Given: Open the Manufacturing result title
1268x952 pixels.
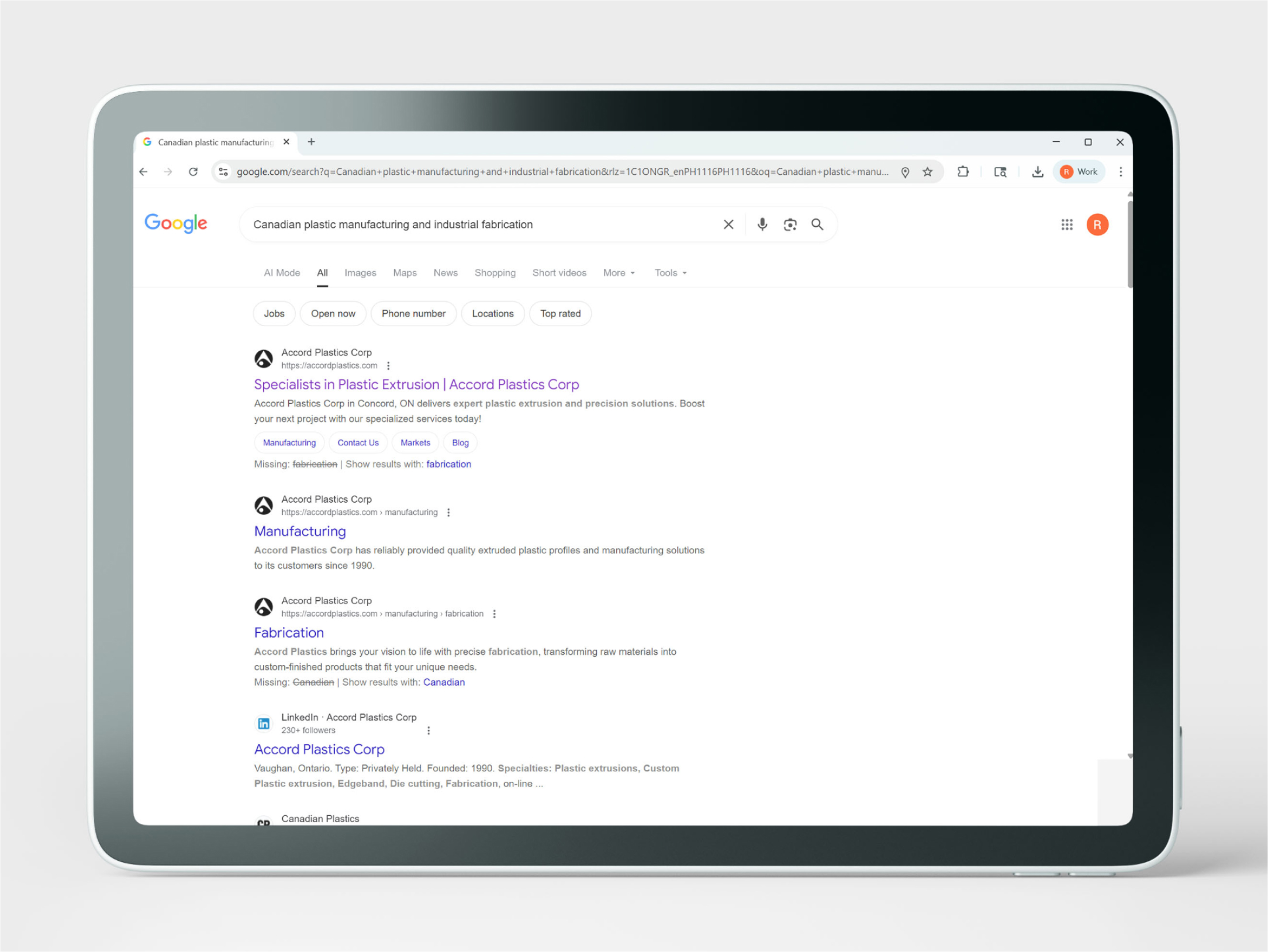Looking at the screenshot, I should 300,531.
